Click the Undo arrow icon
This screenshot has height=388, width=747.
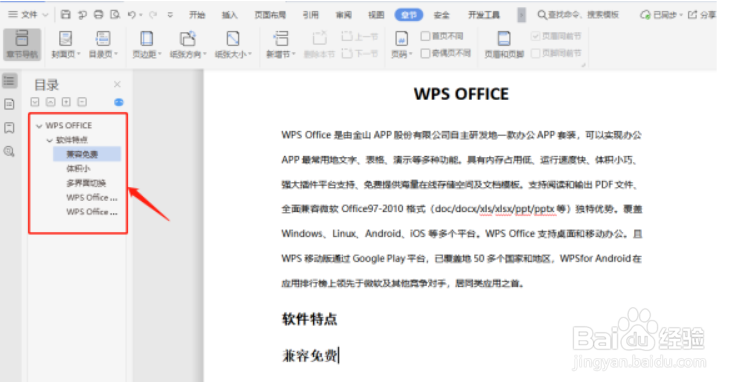coord(132,15)
